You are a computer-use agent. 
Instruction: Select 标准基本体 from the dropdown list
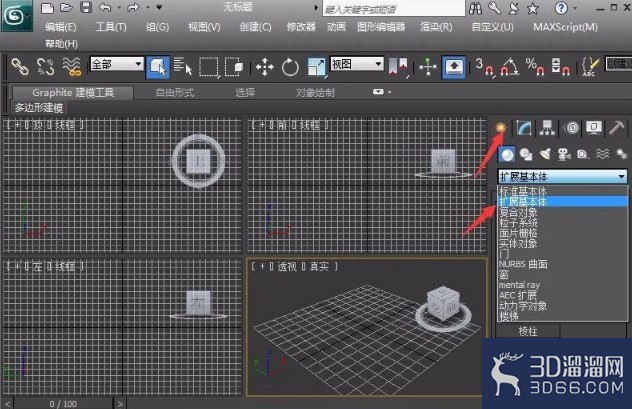(562, 191)
